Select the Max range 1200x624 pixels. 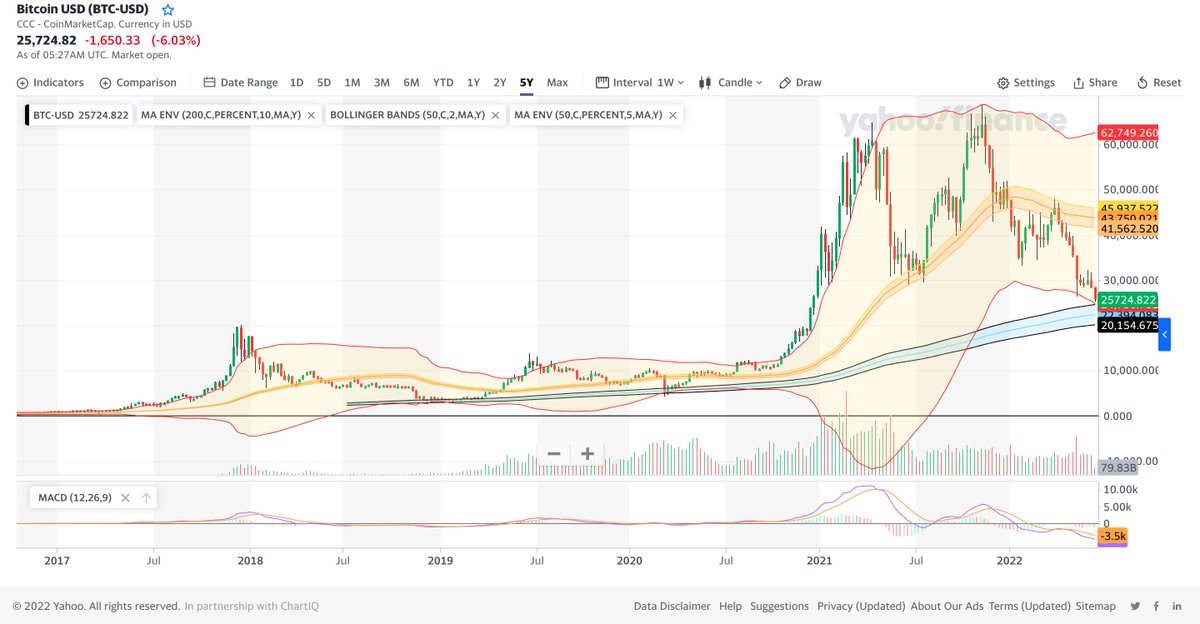[x=557, y=83]
